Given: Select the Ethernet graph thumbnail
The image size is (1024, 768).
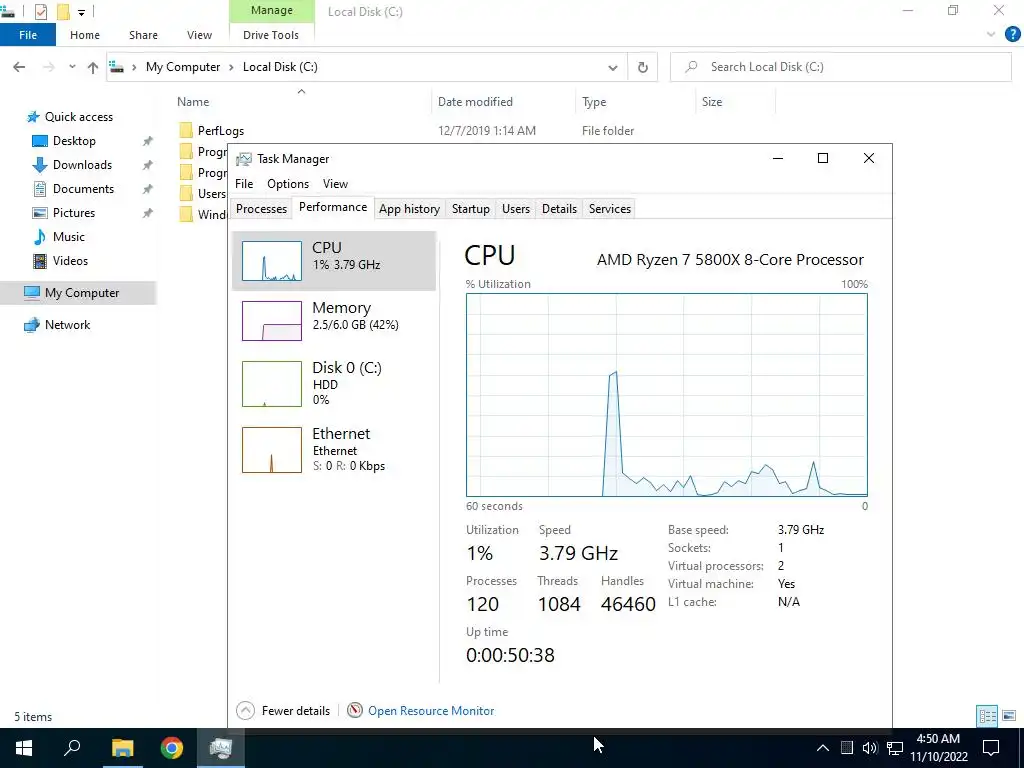Looking at the screenshot, I should [272, 450].
